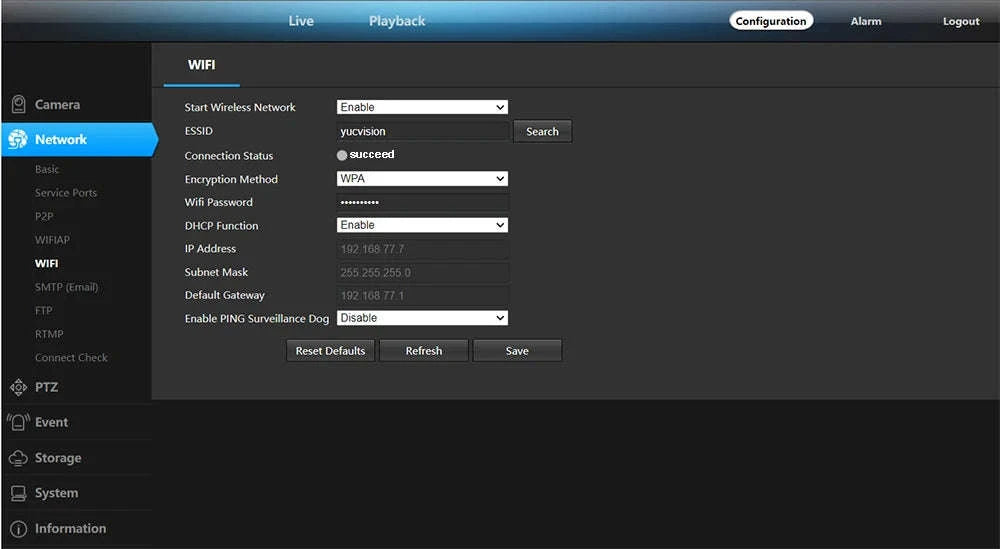Expand Enable PING Surveillance Dog dropdown

[x=422, y=318]
